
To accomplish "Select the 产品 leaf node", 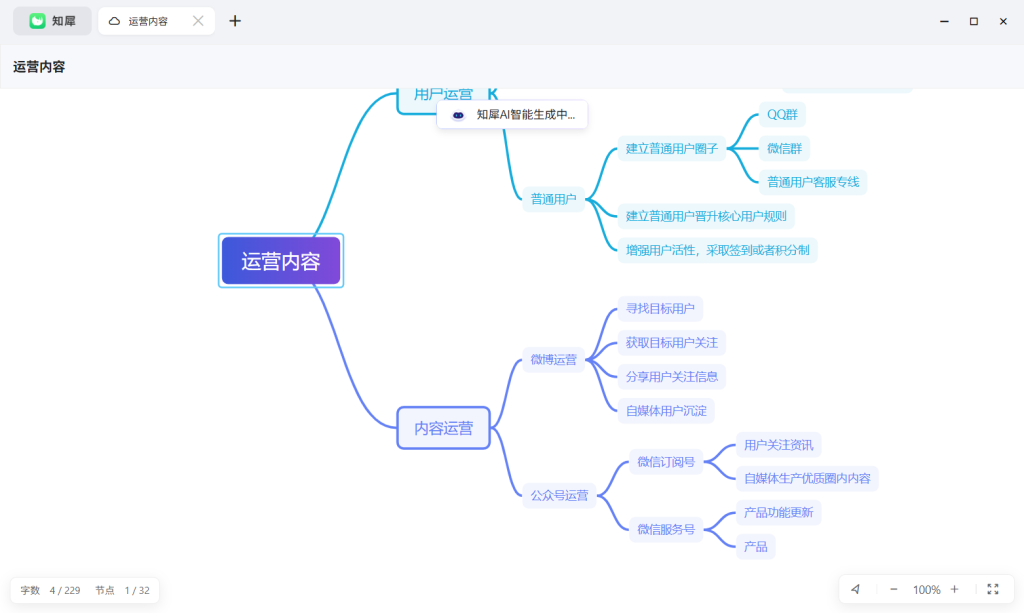I will 756,546.
